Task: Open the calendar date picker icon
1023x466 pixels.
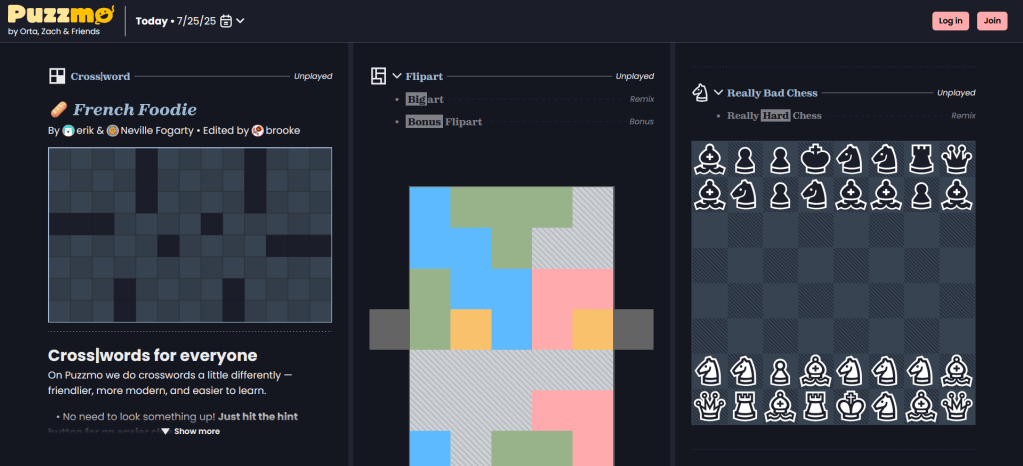Action: [226, 21]
